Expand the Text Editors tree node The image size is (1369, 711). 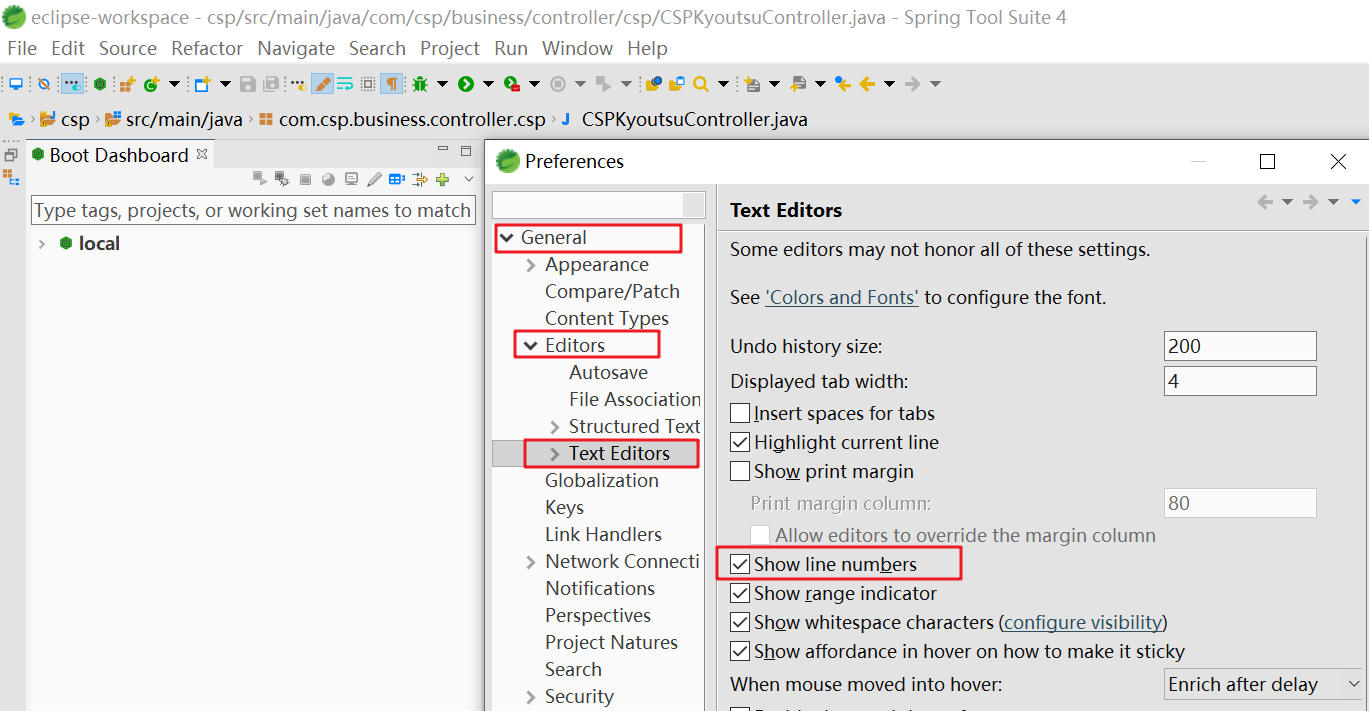555,454
